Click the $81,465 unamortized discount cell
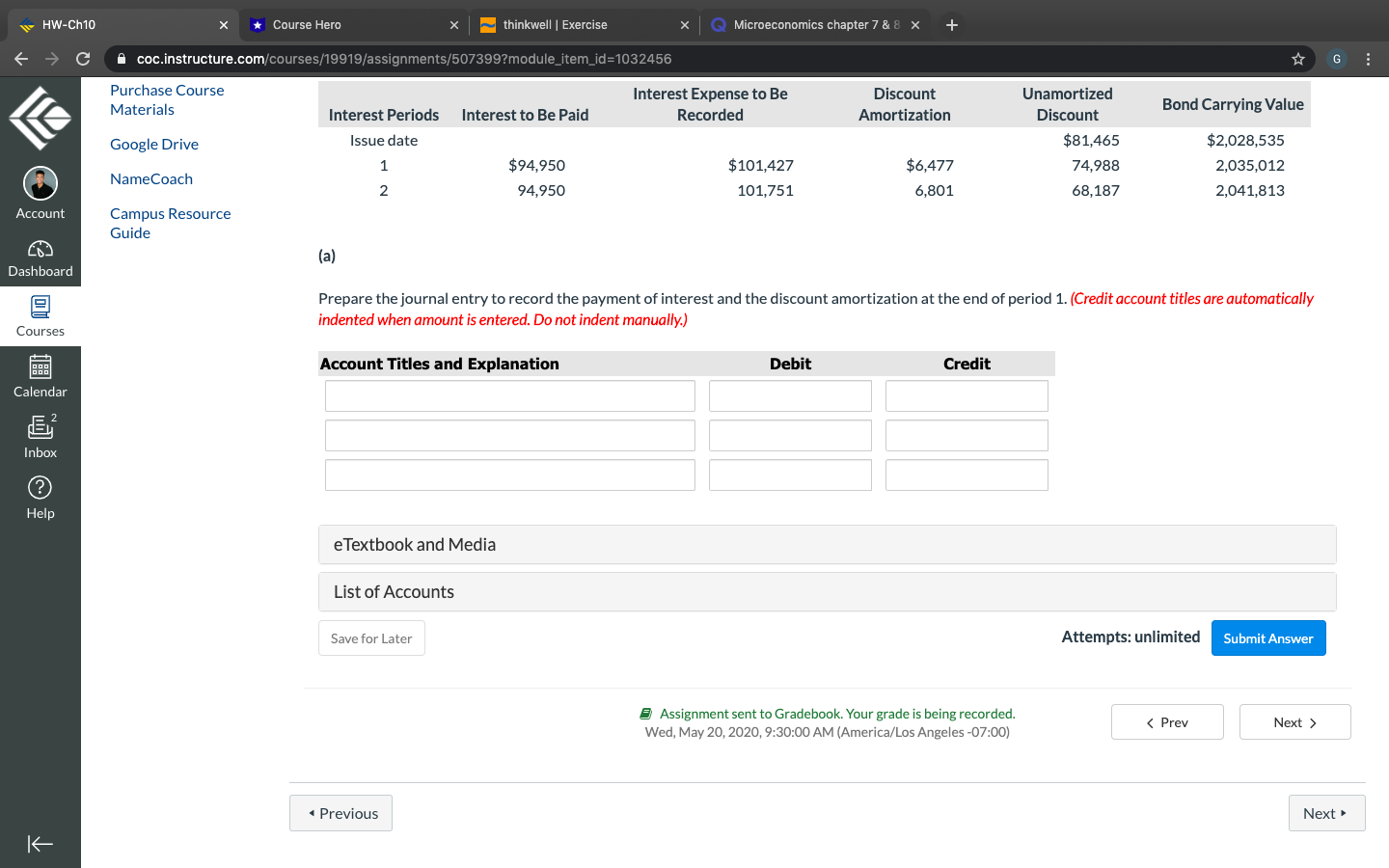This screenshot has width=1389, height=868. [1091, 140]
